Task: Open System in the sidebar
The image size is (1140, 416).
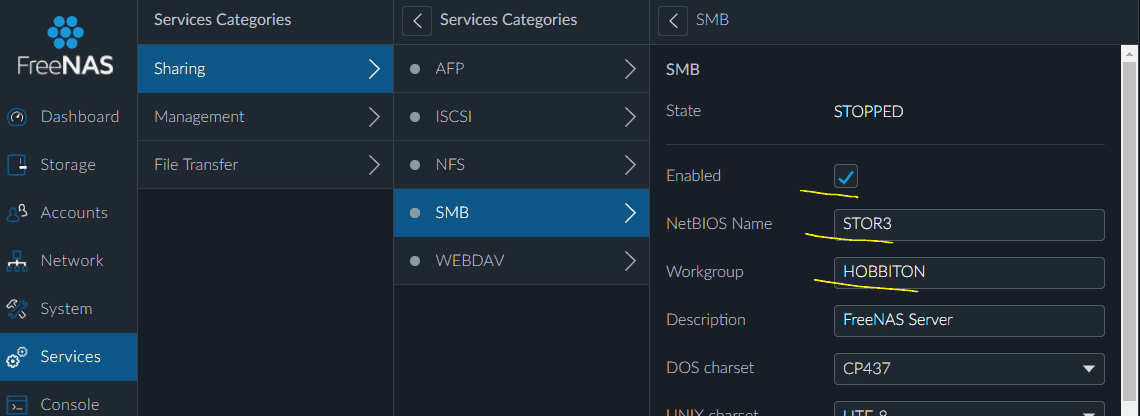Action: [68, 309]
